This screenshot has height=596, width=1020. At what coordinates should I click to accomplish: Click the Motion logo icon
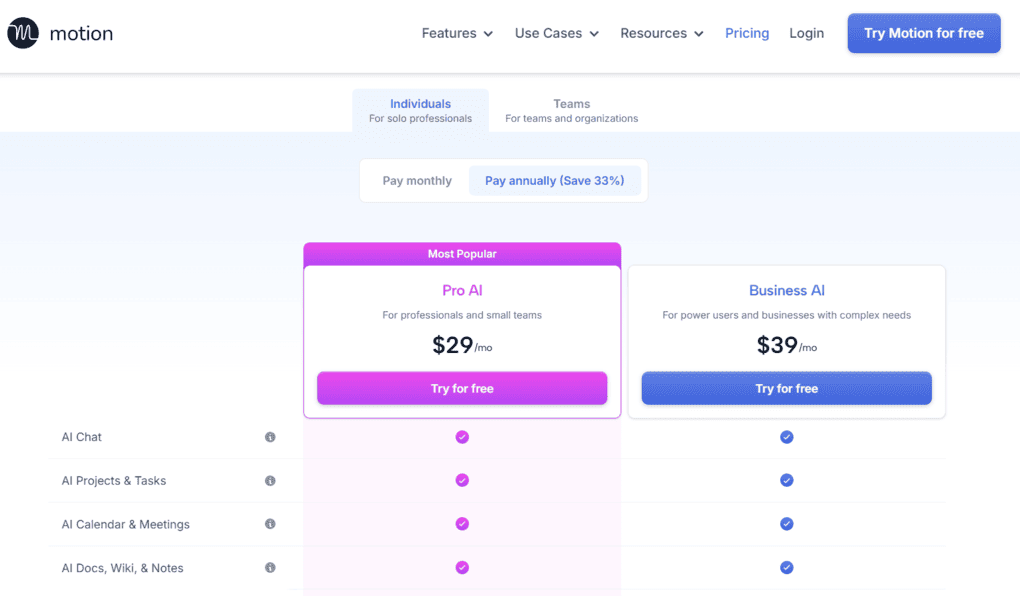click(22, 32)
